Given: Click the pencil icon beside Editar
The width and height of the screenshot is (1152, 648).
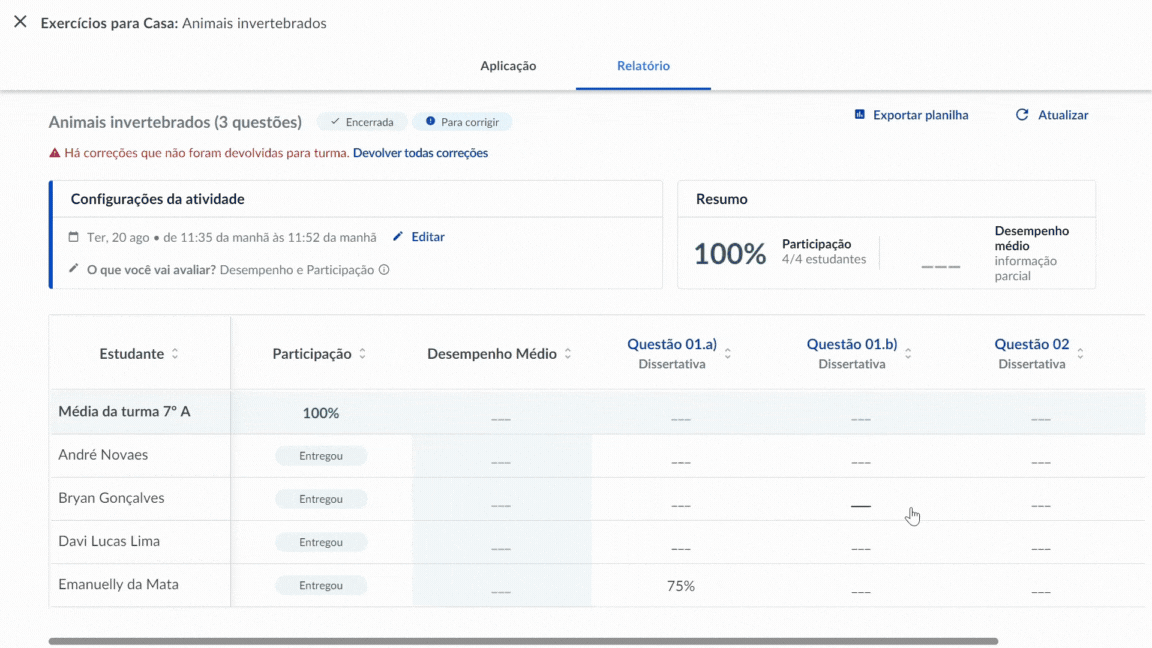Looking at the screenshot, I should coord(398,237).
